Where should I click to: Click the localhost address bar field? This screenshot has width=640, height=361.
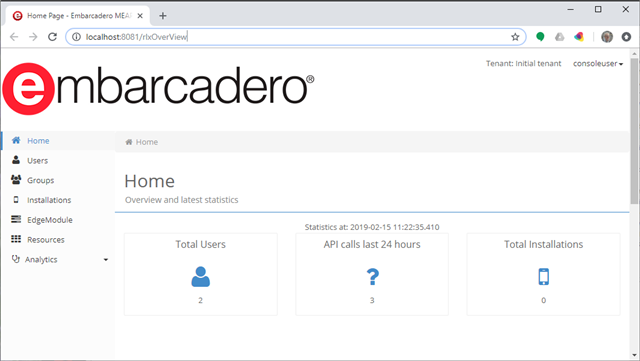pos(296,37)
